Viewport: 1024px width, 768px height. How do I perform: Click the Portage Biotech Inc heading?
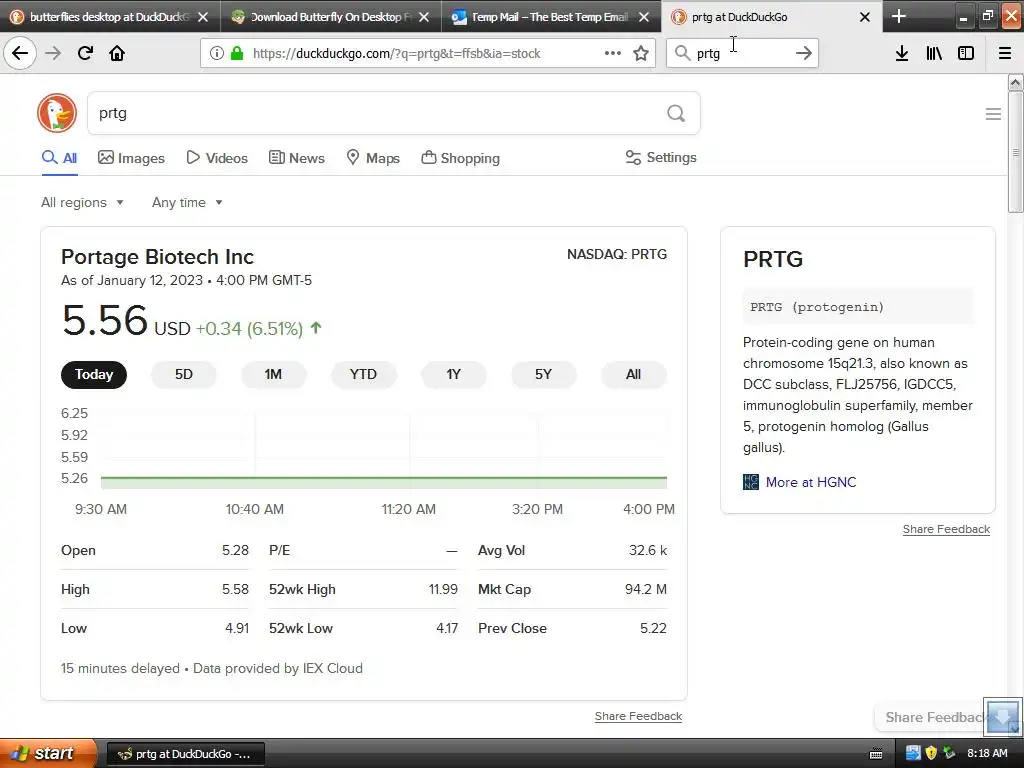pos(157,257)
